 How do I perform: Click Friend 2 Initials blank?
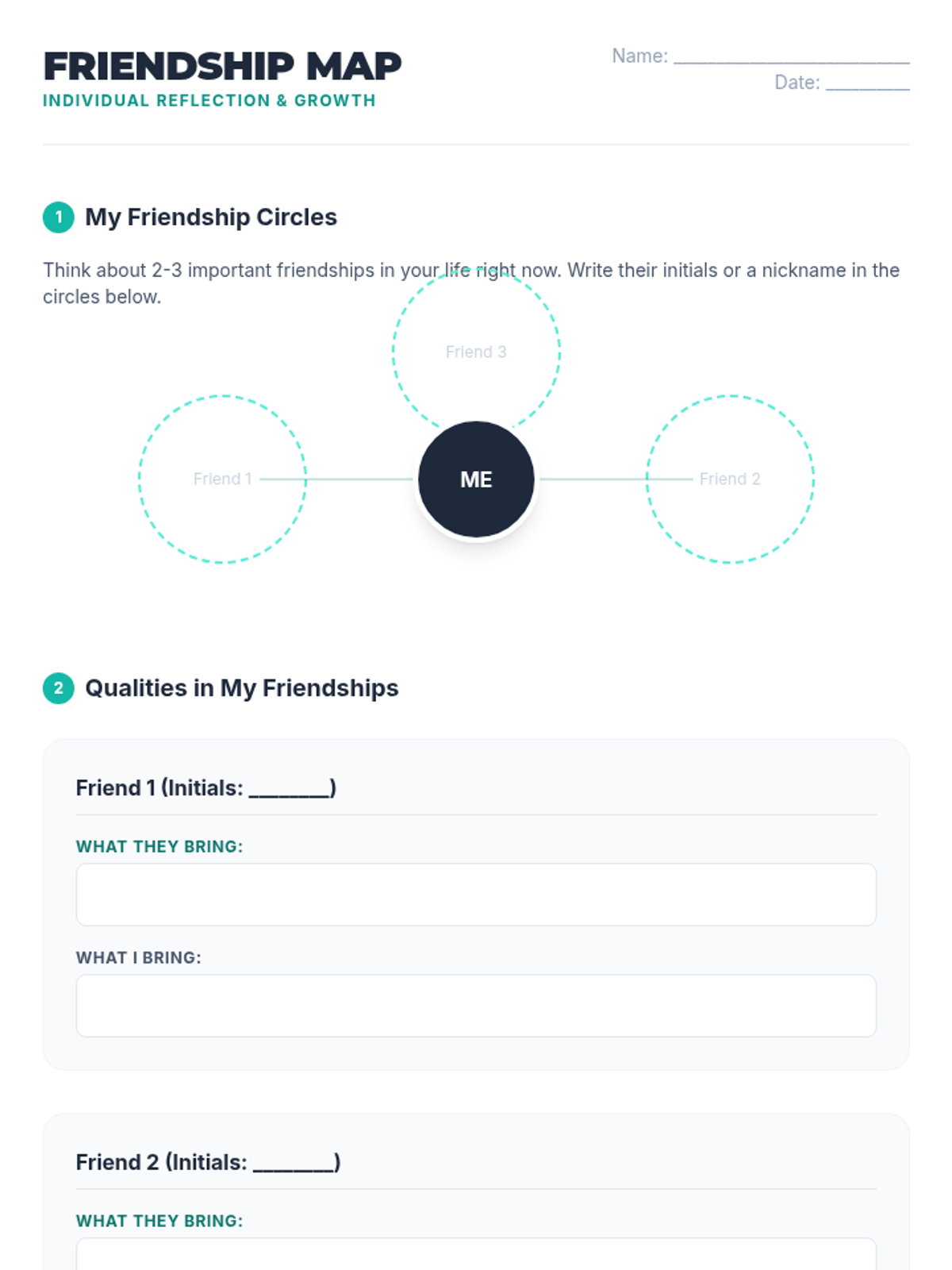click(294, 1164)
